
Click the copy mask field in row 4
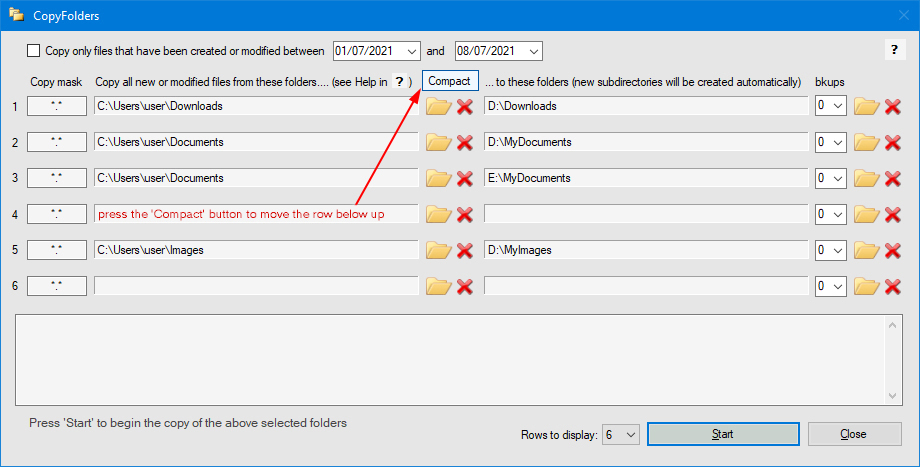[57, 214]
